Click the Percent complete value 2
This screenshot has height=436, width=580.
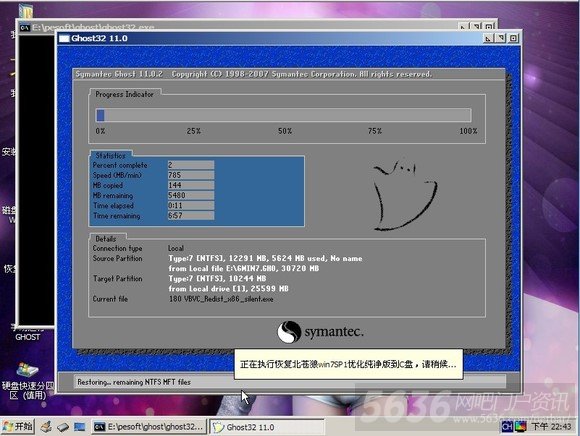[x=191, y=165]
